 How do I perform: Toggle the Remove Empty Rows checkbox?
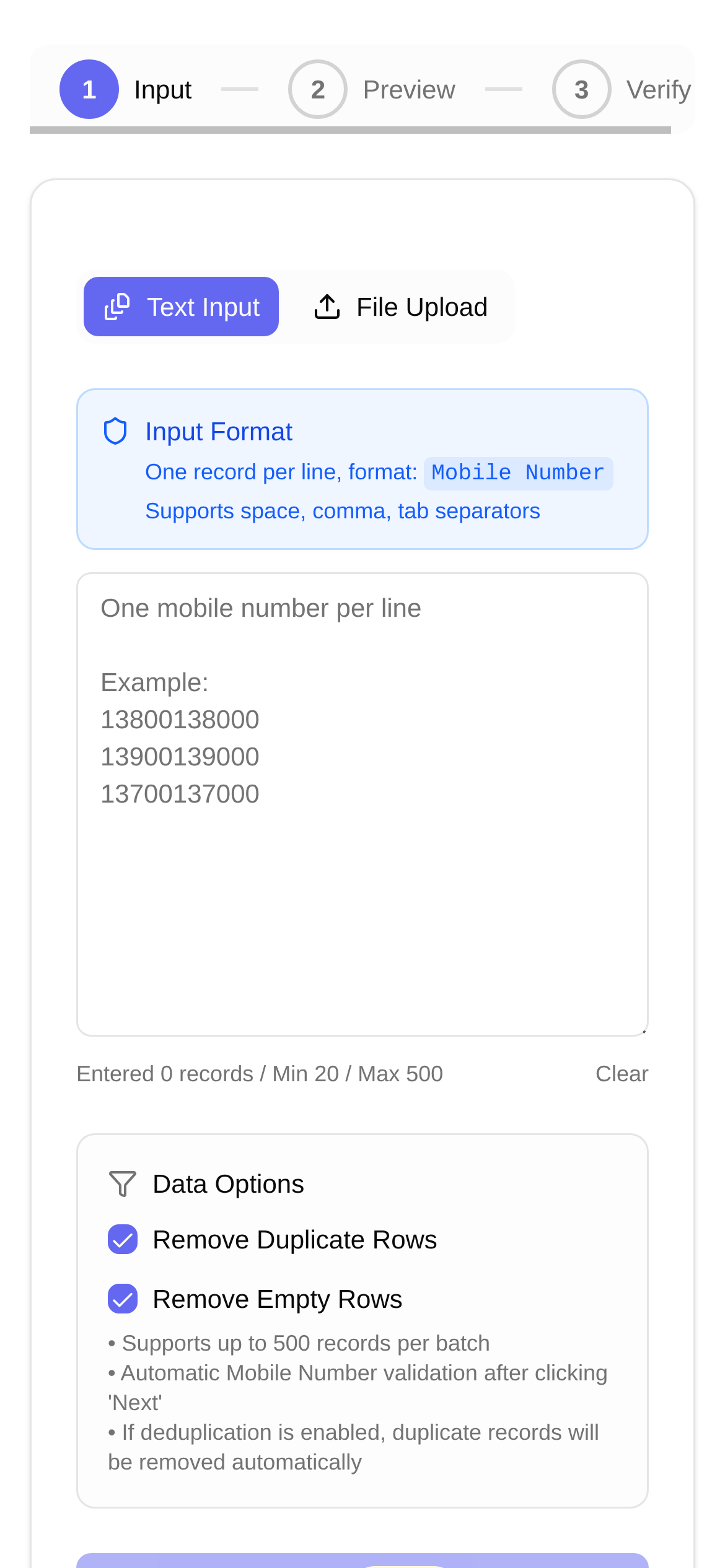click(x=123, y=1299)
